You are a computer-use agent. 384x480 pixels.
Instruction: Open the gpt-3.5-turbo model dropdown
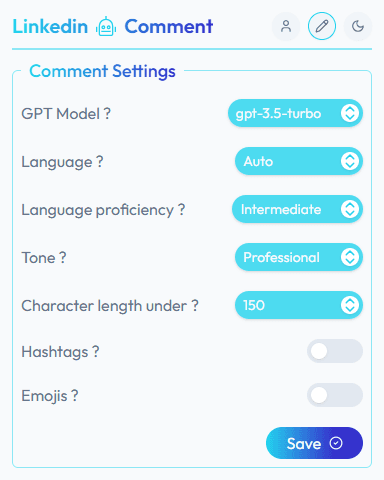[295, 113]
